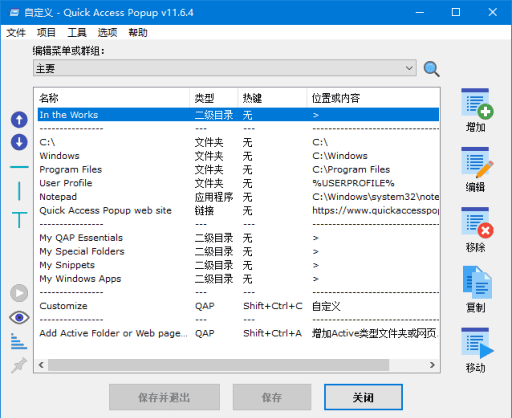The height and width of the screenshot is (418, 512).
Task: Click the 保存并退出 button
Action: (x=164, y=397)
